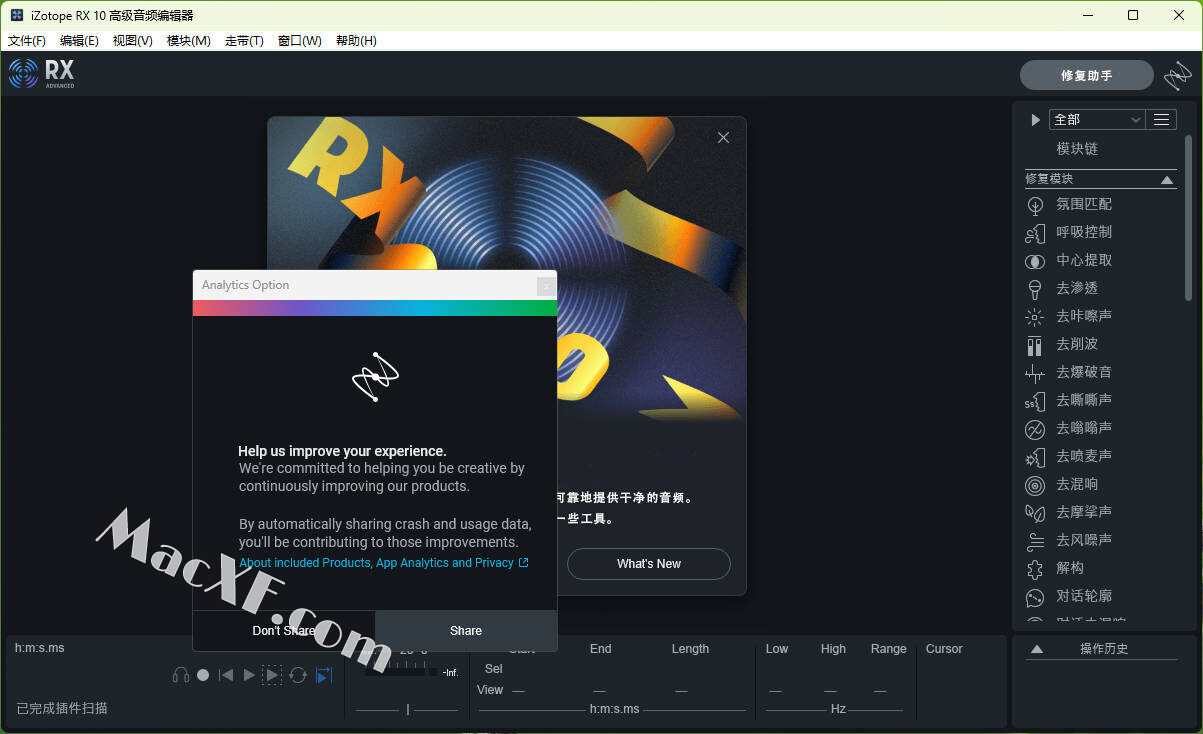The height and width of the screenshot is (734, 1203).
Task: Click the 已完成插件扫描 status text
Action: [x=62, y=708]
